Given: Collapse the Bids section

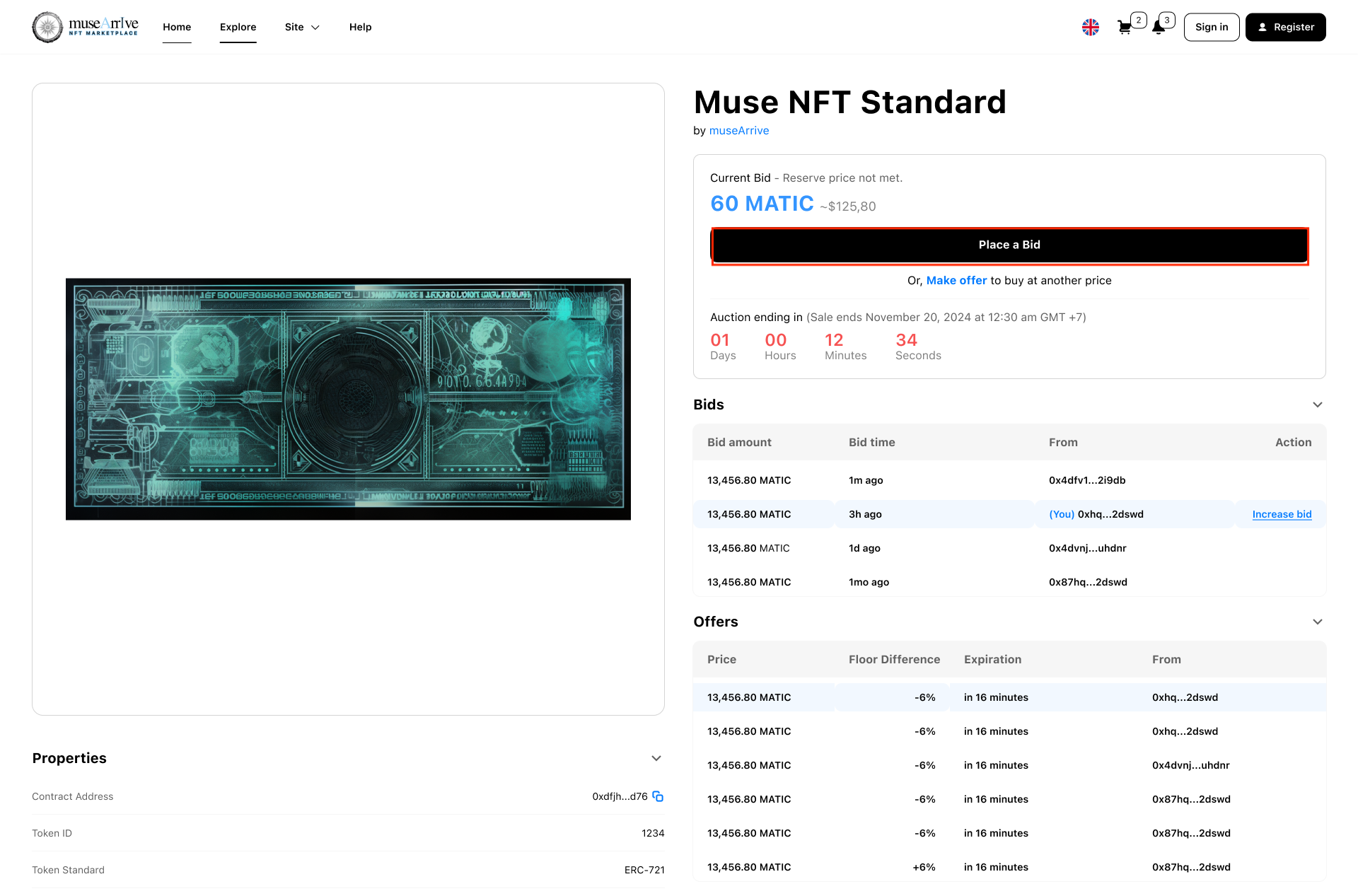Looking at the screenshot, I should click(x=1317, y=405).
